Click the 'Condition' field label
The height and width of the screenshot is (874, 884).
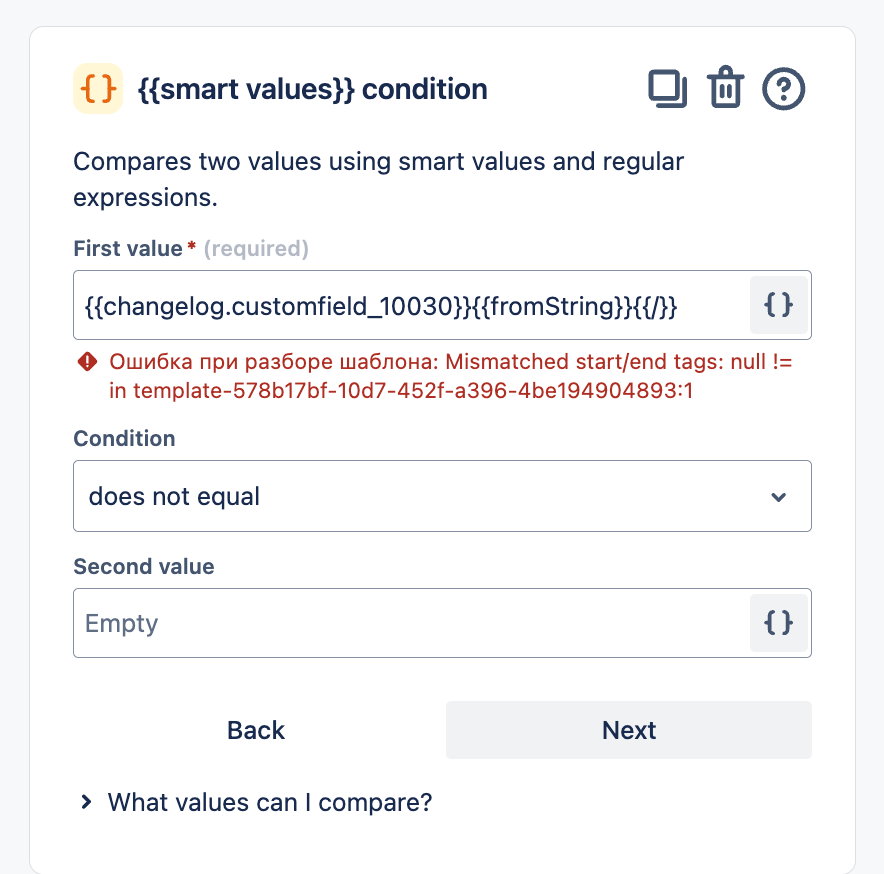pos(124,439)
